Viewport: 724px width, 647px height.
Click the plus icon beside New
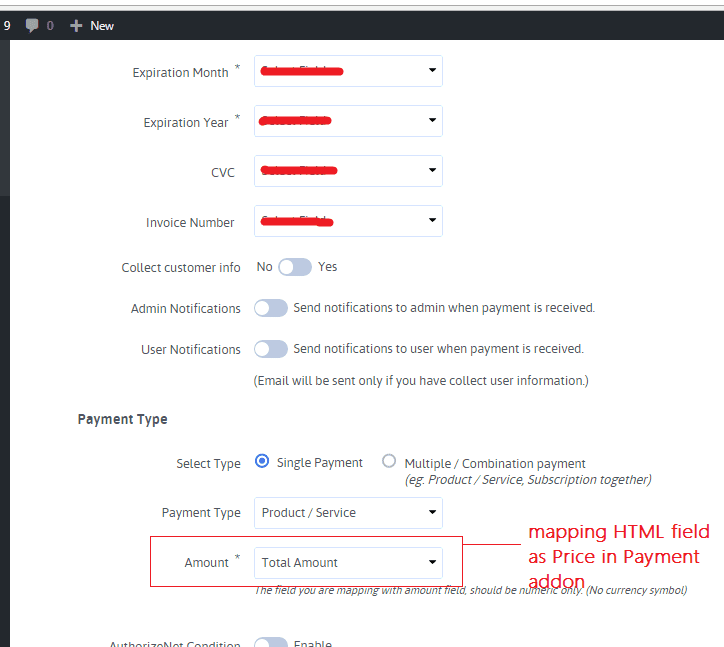(76, 25)
